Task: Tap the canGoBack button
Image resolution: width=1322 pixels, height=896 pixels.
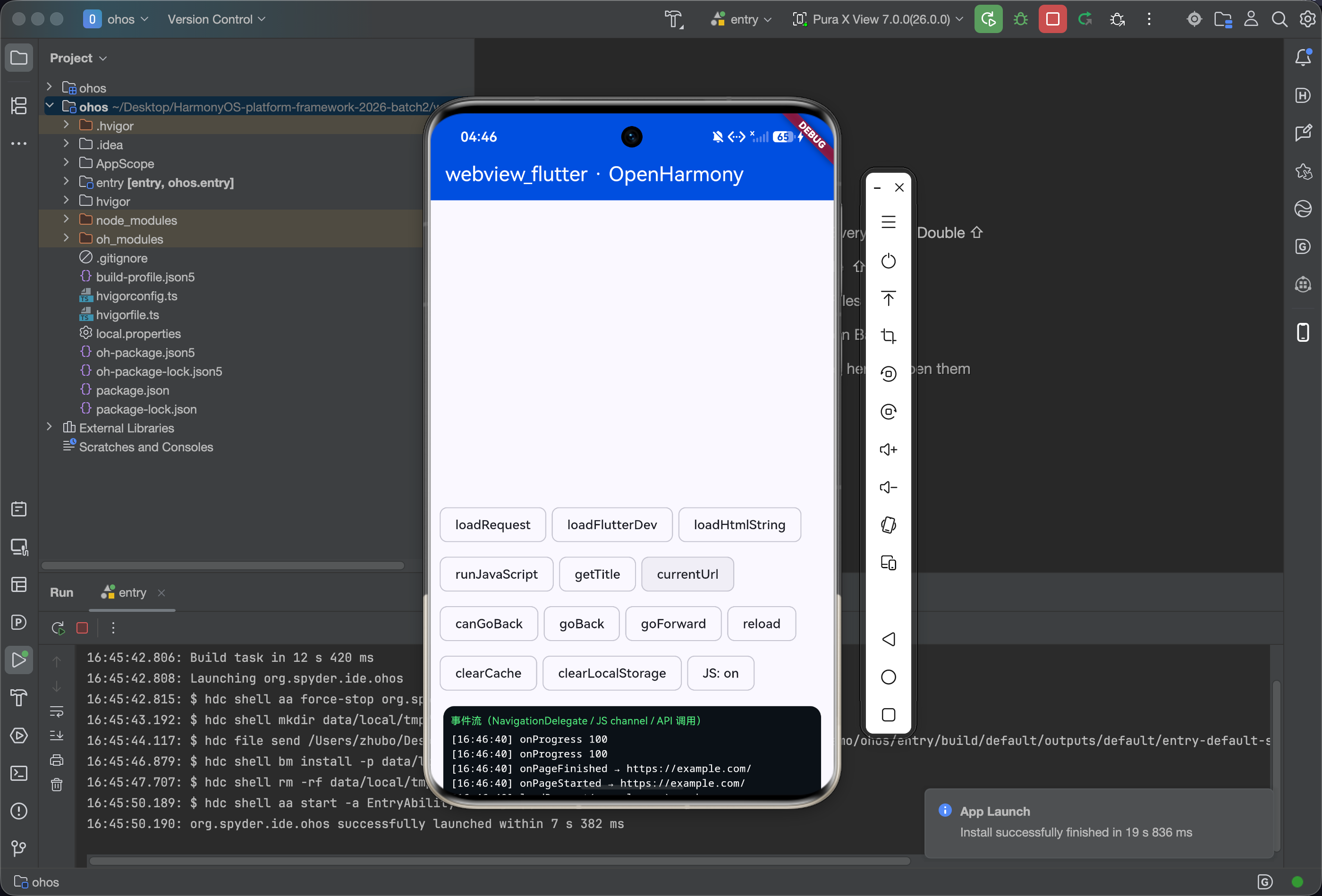Action: tap(489, 624)
